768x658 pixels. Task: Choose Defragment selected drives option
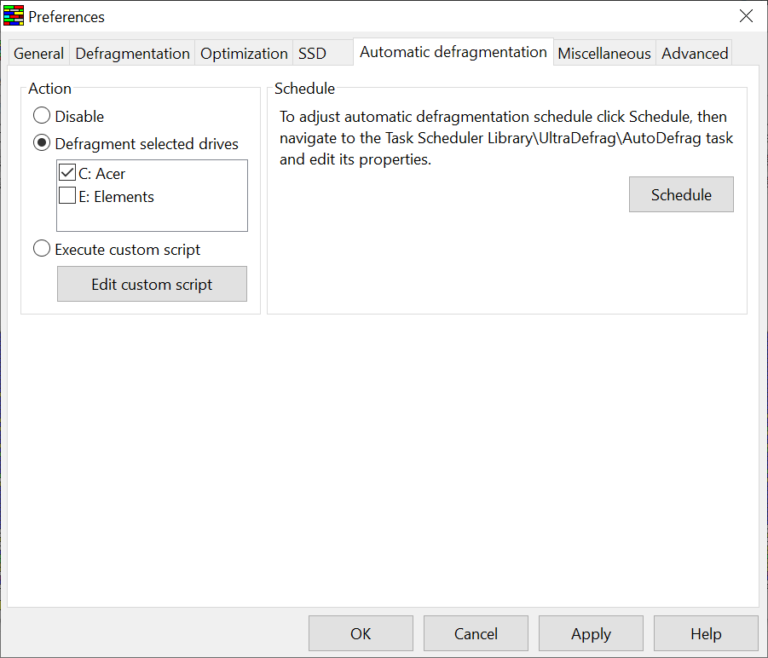coord(42,143)
